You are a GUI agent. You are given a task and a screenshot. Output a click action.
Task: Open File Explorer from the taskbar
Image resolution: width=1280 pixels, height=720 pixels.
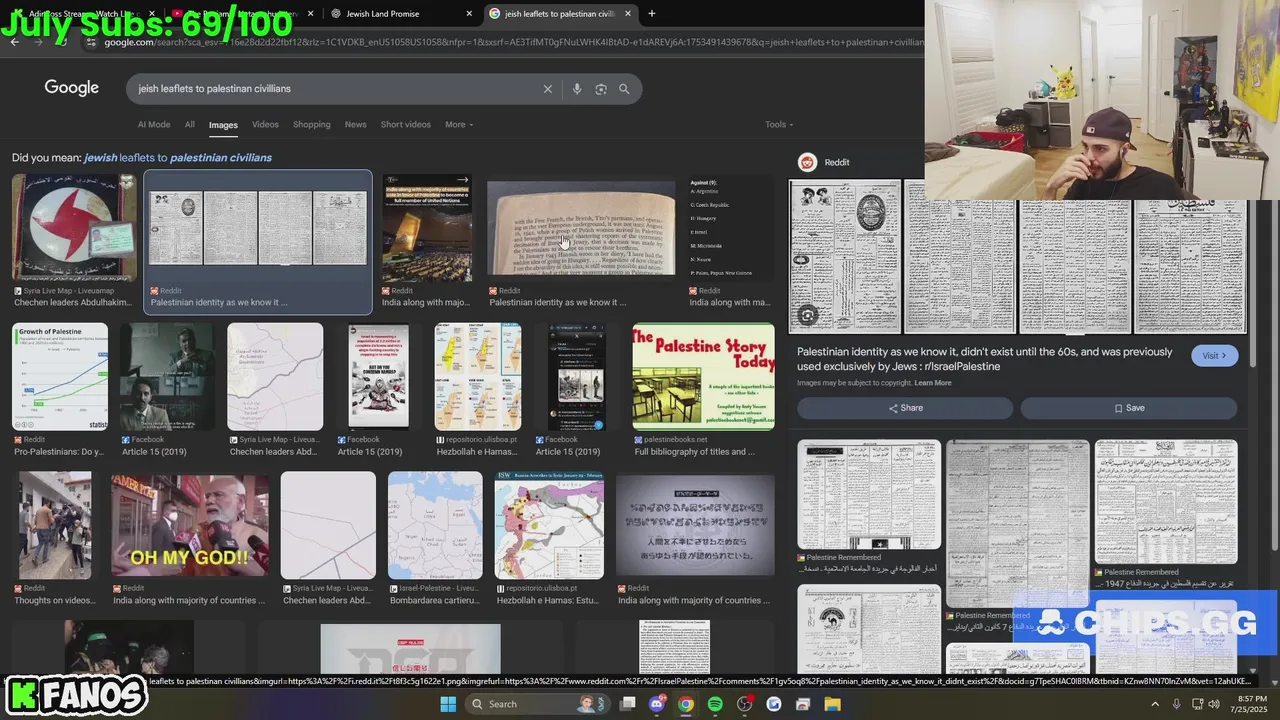pyautogui.click(x=832, y=704)
